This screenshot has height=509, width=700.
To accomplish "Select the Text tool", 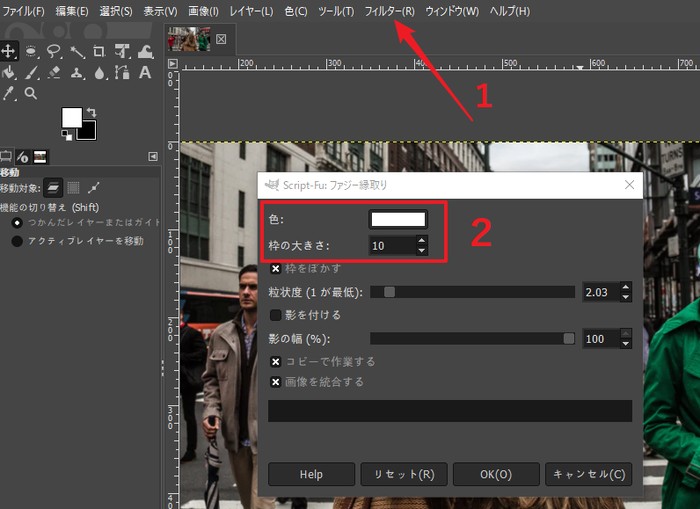I will (x=145, y=72).
